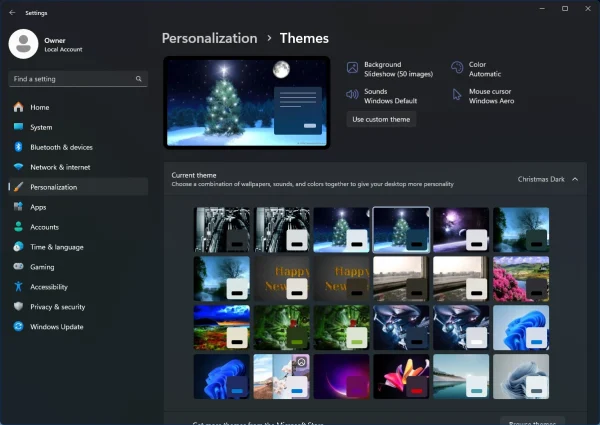Open Apps settings

tap(78, 207)
